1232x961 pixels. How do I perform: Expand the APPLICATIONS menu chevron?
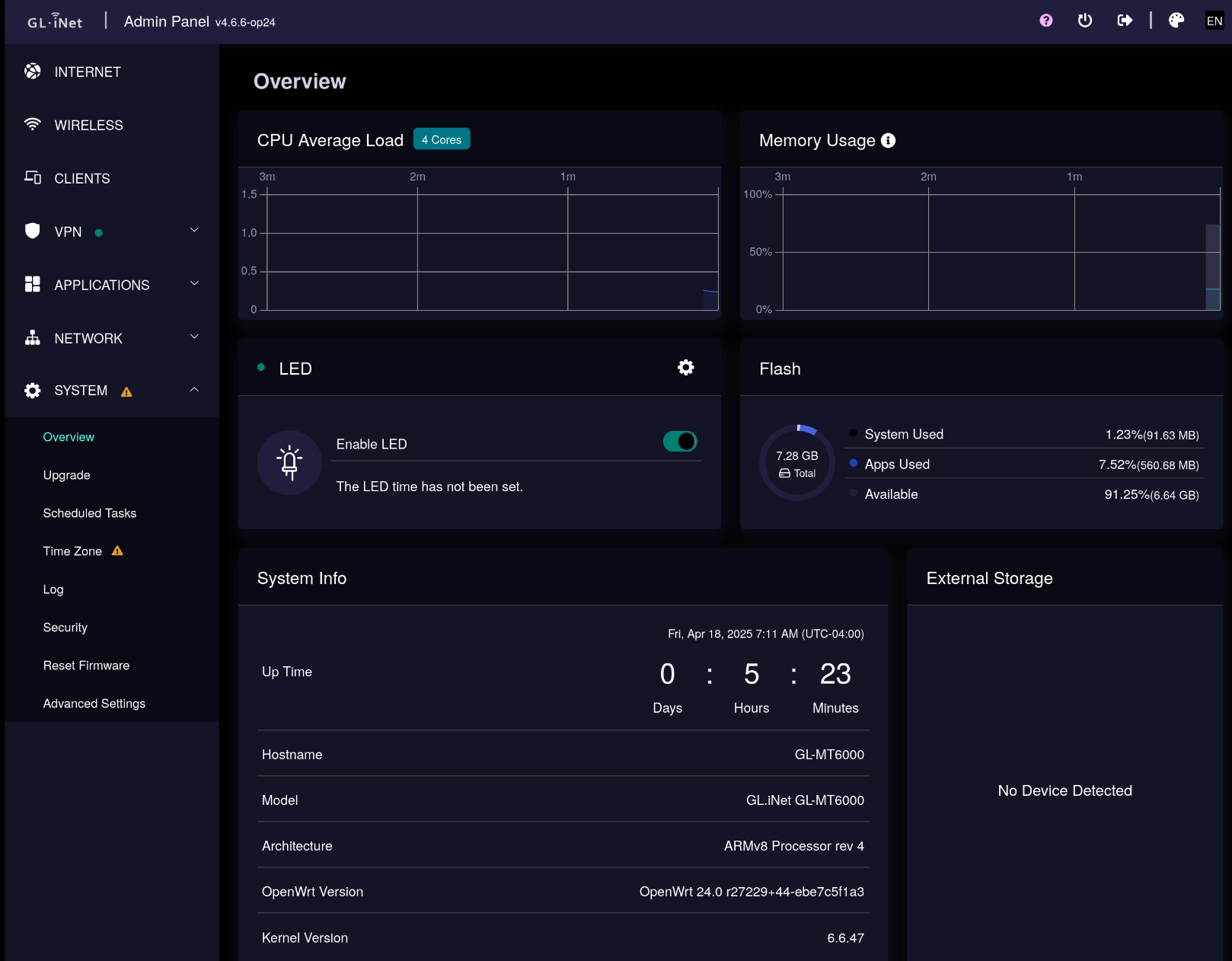pos(194,284)
